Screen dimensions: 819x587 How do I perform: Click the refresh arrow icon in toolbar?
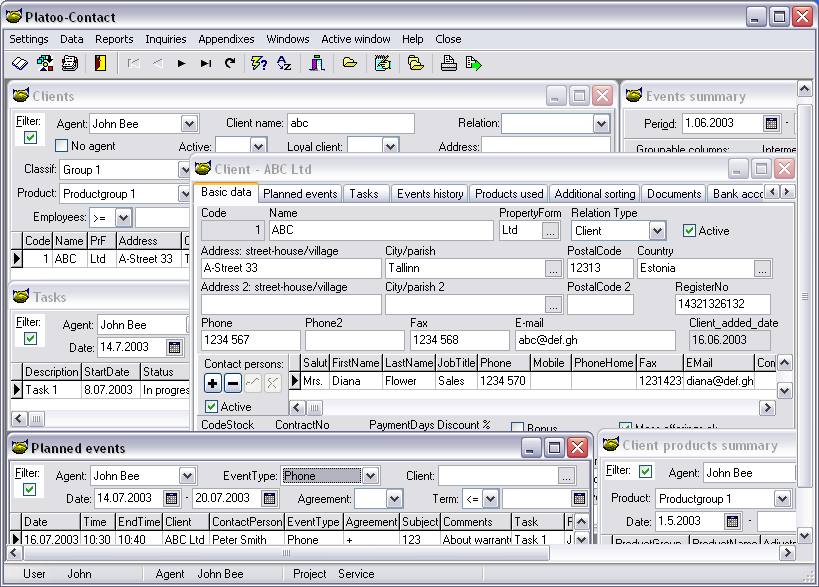tap(230, 64)
